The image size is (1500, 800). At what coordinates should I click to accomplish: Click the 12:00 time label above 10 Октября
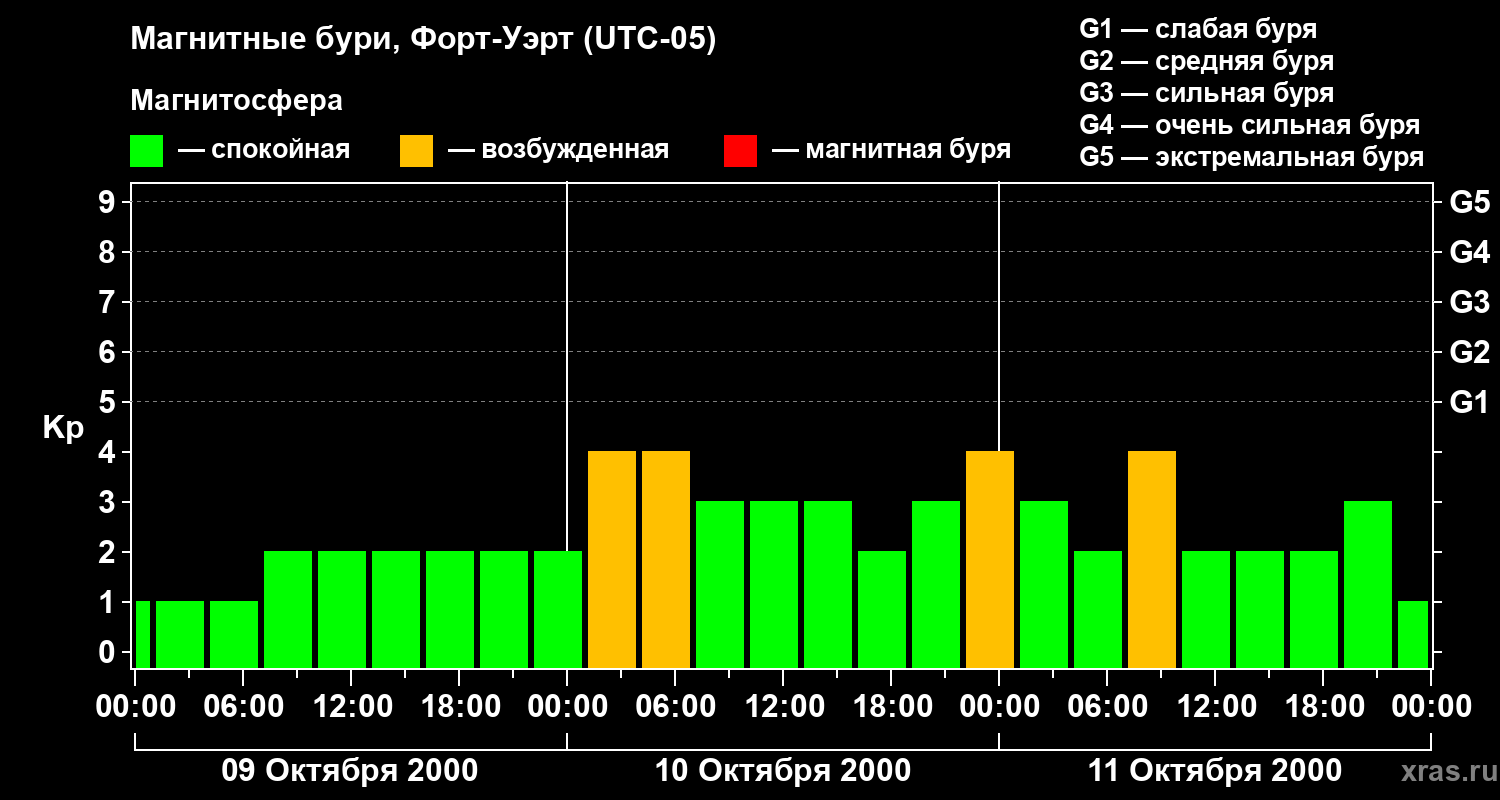[x=783, y=706]
